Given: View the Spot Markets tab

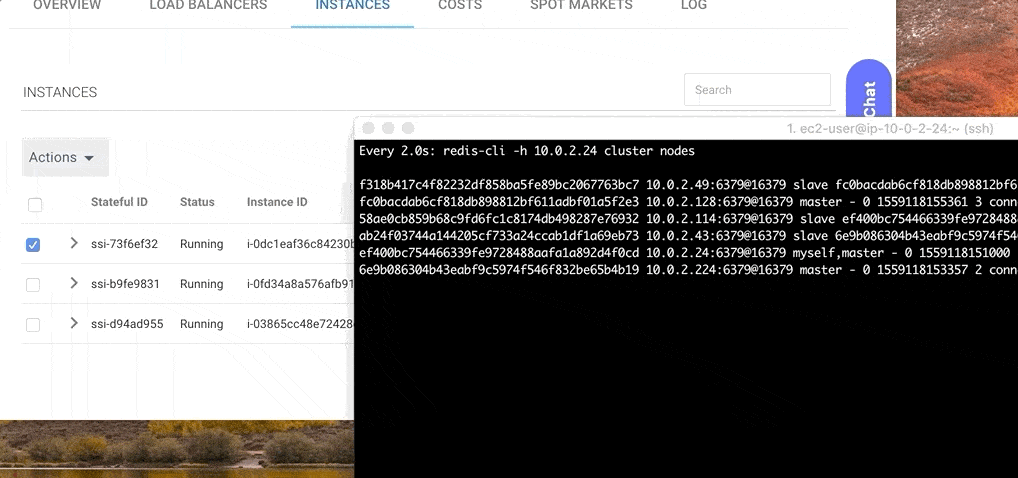Looking at the screenshot, I should coord(581,6).
